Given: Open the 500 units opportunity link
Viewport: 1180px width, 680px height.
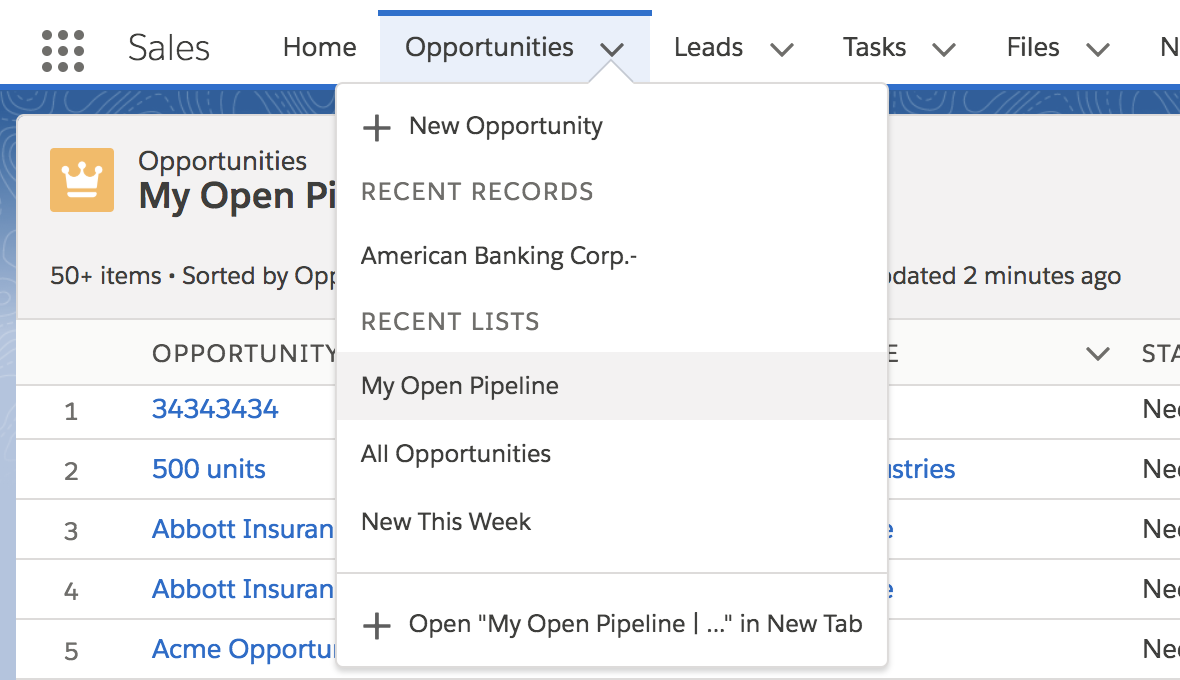Looking at the screenshot, I should [208, 469].
